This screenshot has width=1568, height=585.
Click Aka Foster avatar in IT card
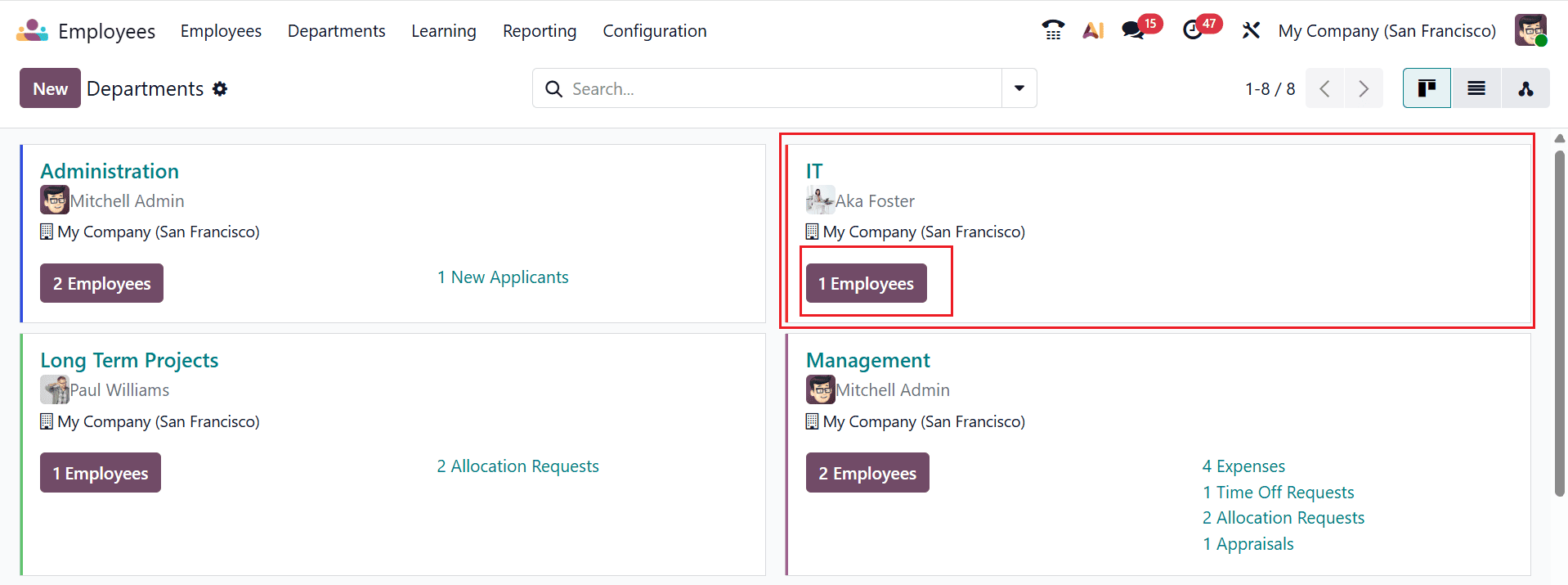820,200
